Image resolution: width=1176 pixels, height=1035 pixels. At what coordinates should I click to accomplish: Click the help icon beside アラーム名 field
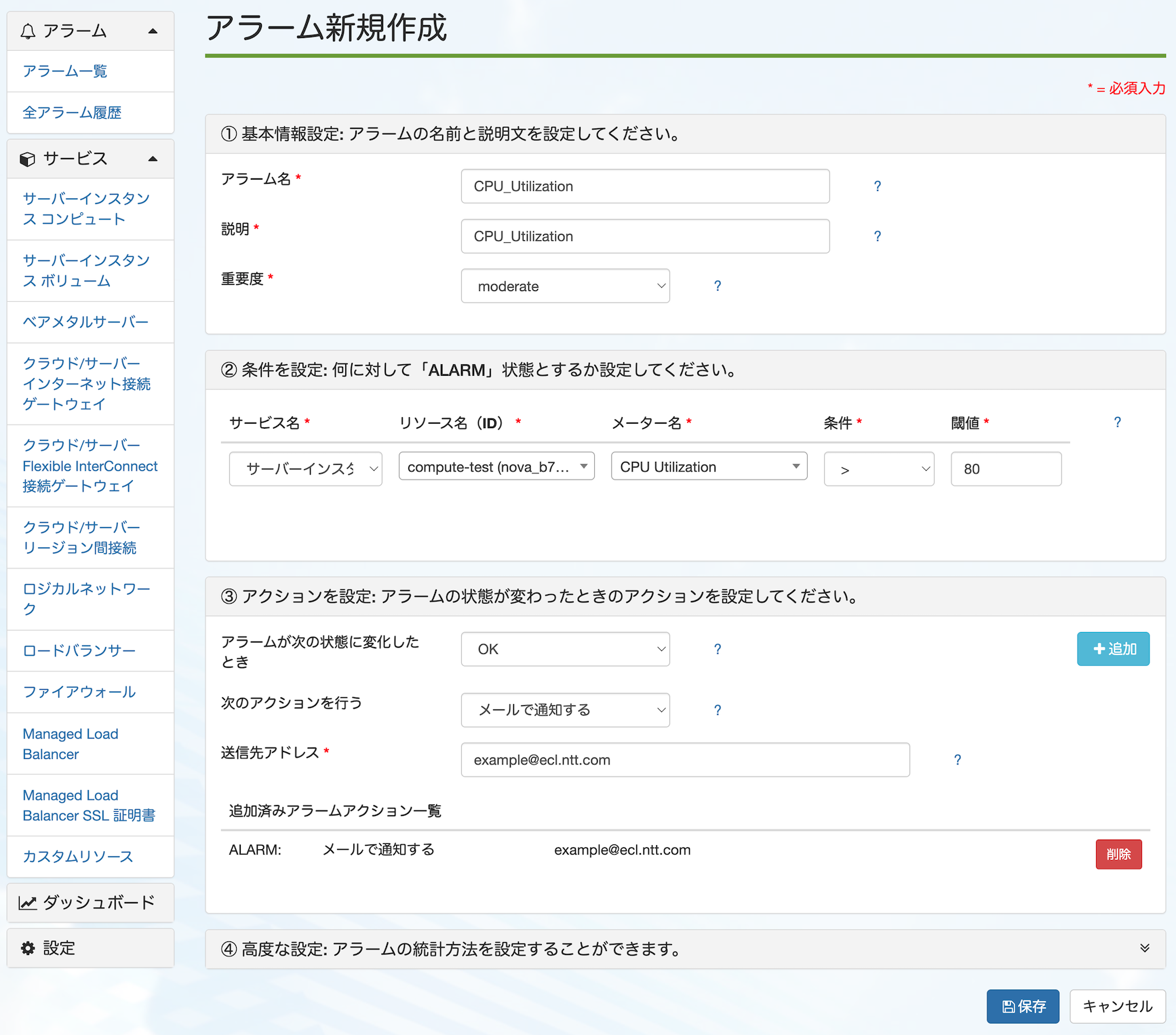[x=877, y=187]
